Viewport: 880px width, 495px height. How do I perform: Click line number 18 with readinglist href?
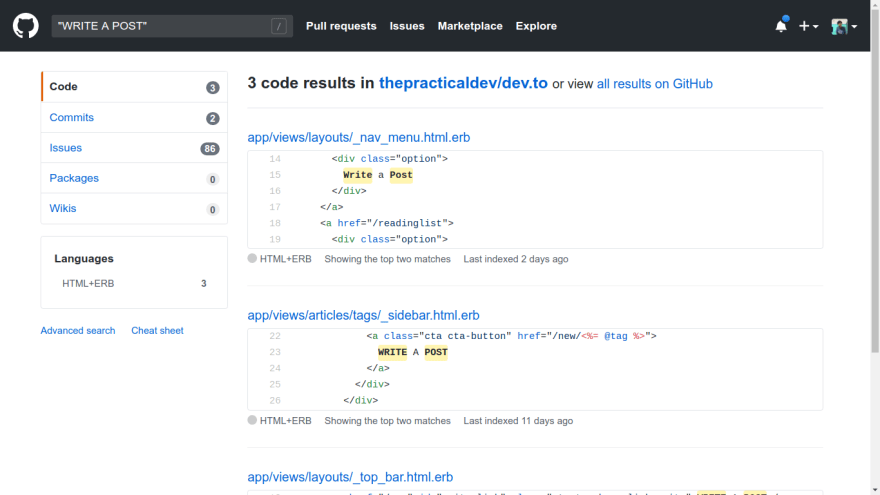pos(274,223)
